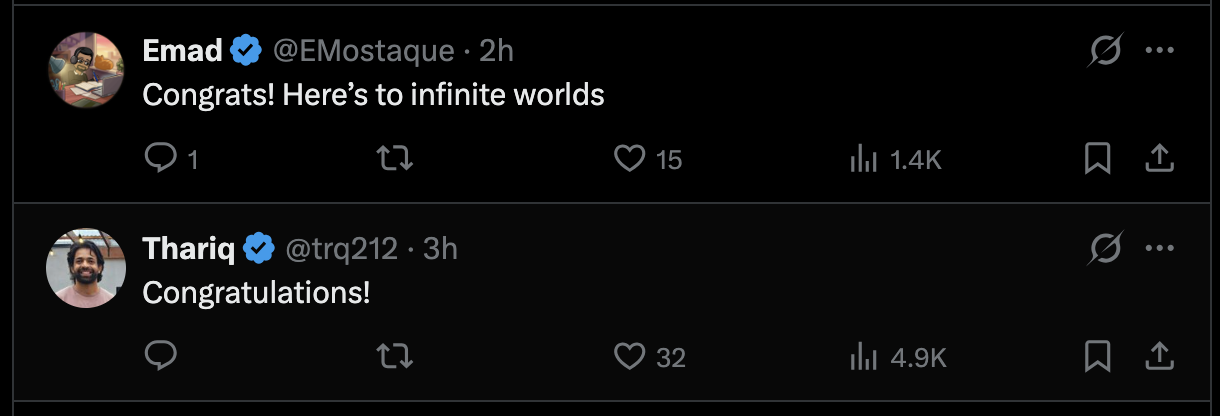
Task: Like Thariq's tweet with 32 likes
Action: coord(629,356)
